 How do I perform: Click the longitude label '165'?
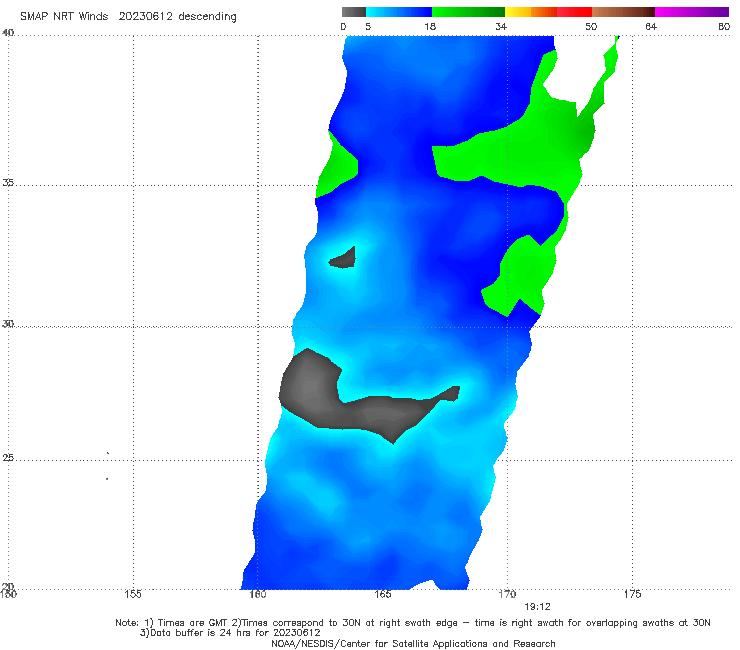pyautogui.click(x=383, y=594)
